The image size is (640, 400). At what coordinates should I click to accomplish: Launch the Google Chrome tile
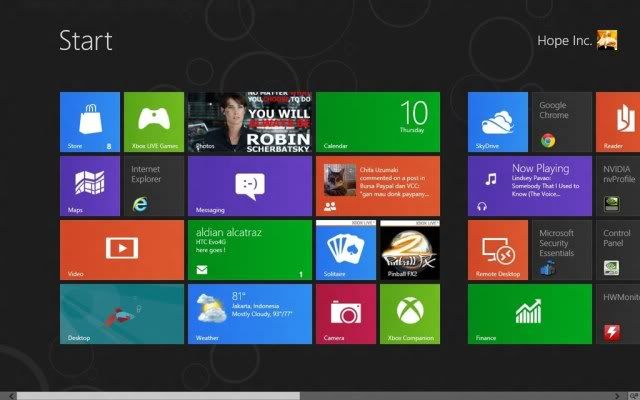point(562,122)
